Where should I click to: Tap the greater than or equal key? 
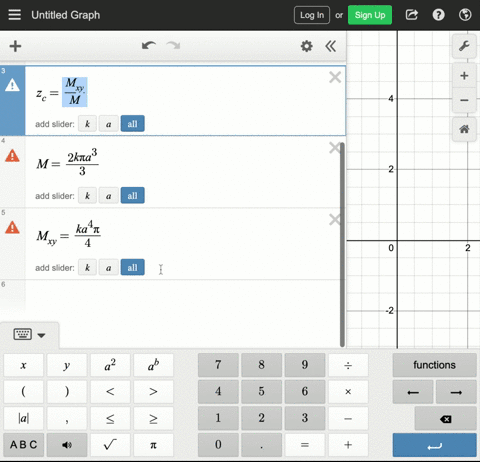coord(153,418)
